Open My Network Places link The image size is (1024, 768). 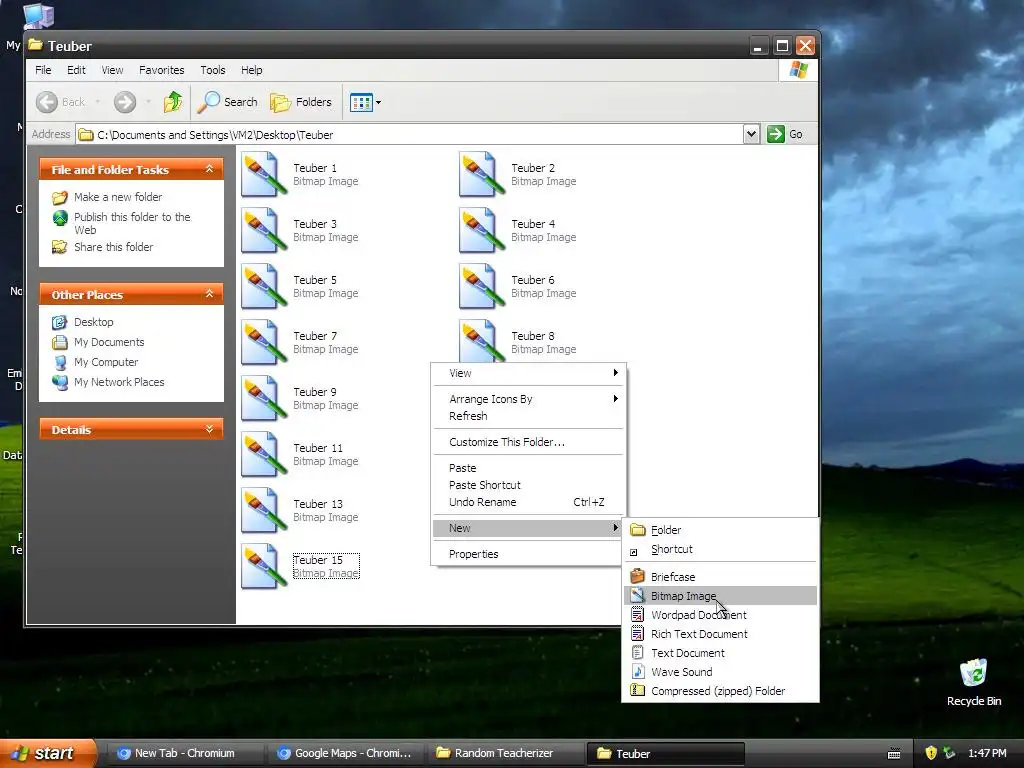point(119,382)
